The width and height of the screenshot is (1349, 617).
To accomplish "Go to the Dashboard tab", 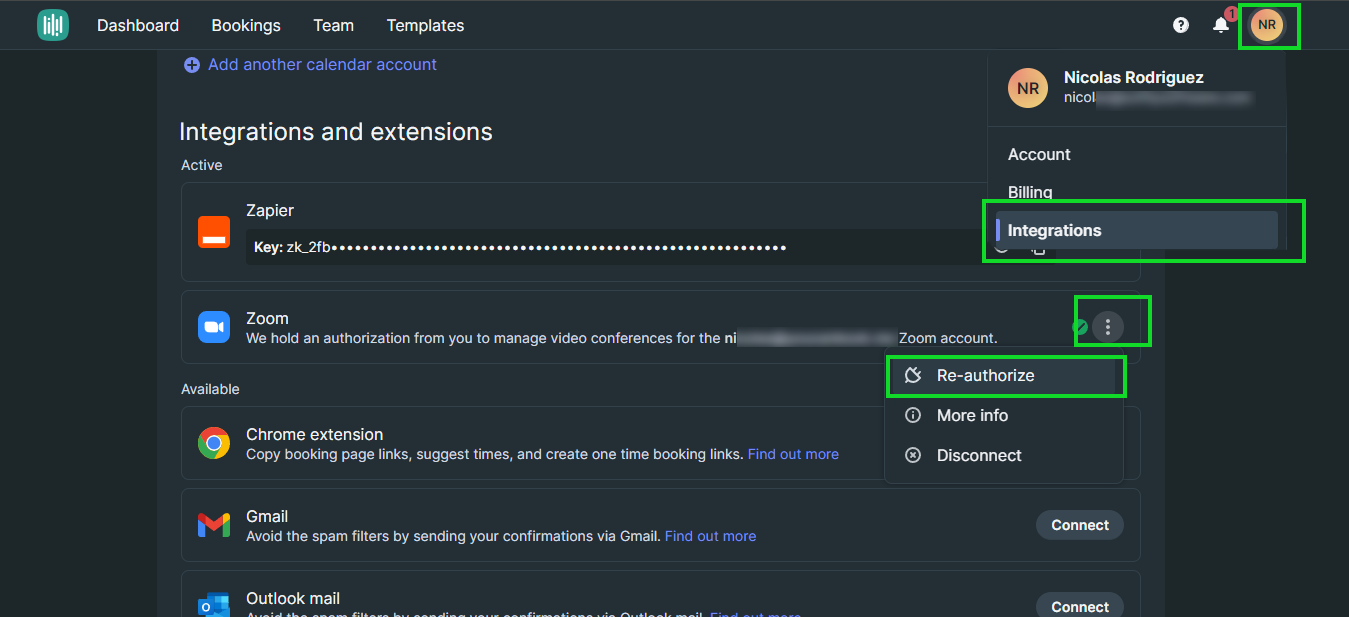I will tap(138, 25).
